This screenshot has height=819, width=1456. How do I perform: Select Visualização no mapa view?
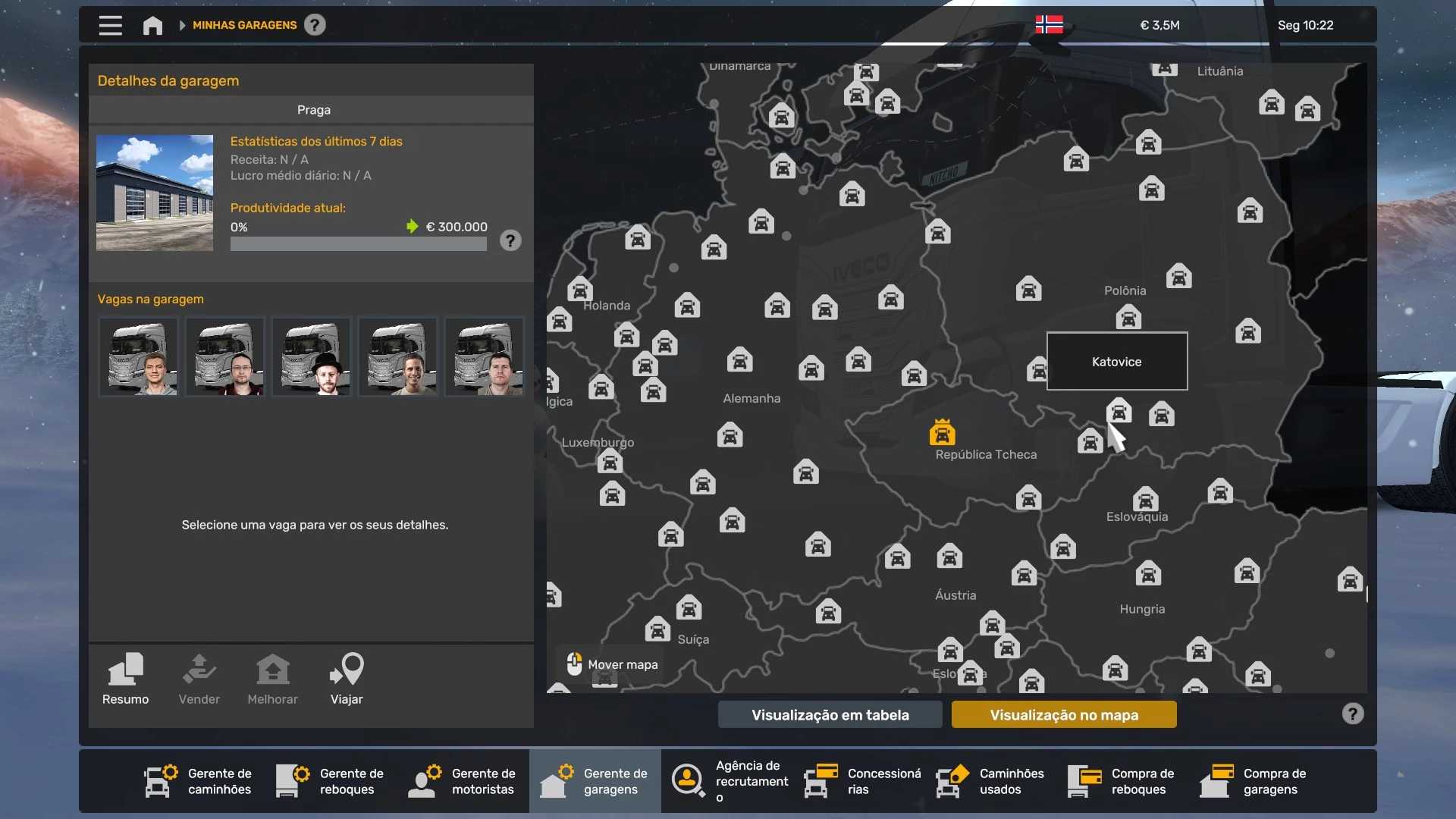[1063, 714]
